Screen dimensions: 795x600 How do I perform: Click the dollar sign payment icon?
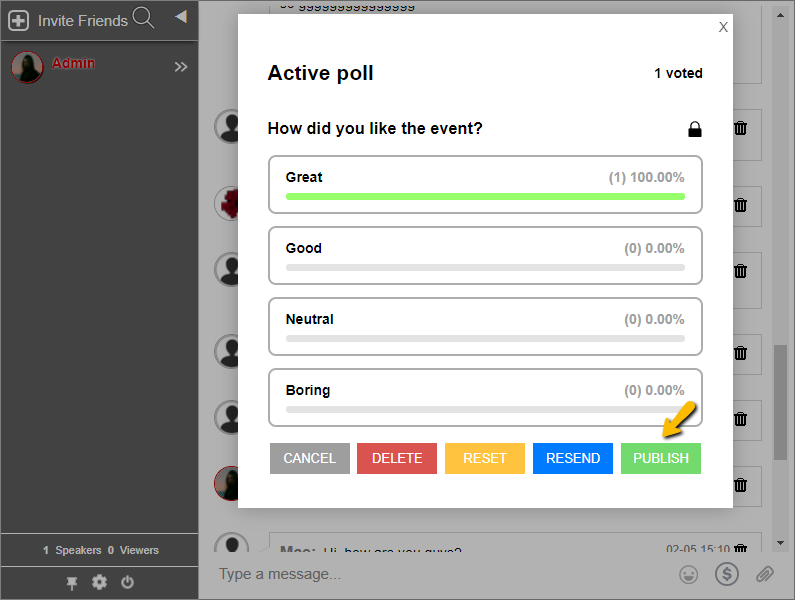point(726,574)
